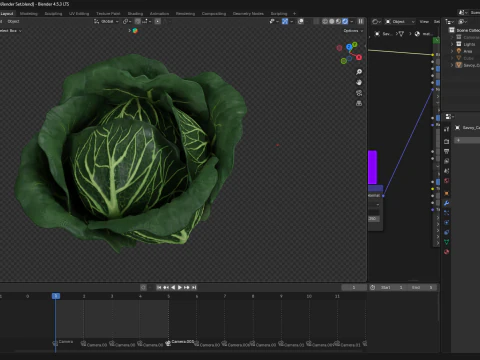Open the View Layer properties tab icon
480x360 pixels.
[447, 161]
